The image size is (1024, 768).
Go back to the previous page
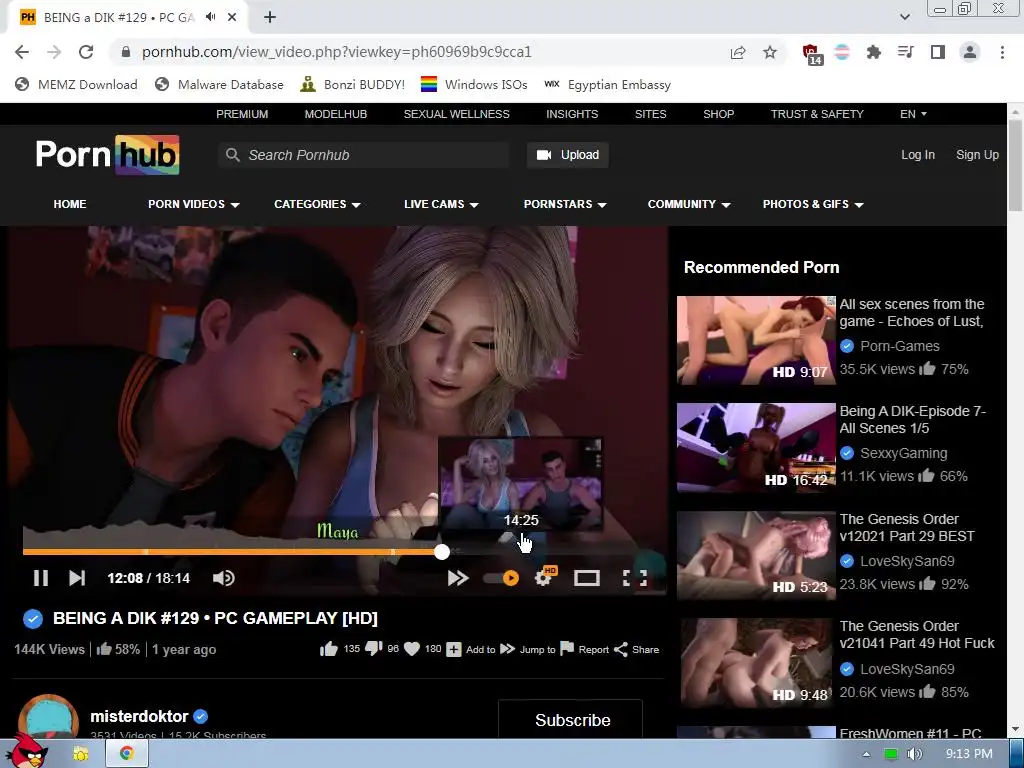coord(22,52)
